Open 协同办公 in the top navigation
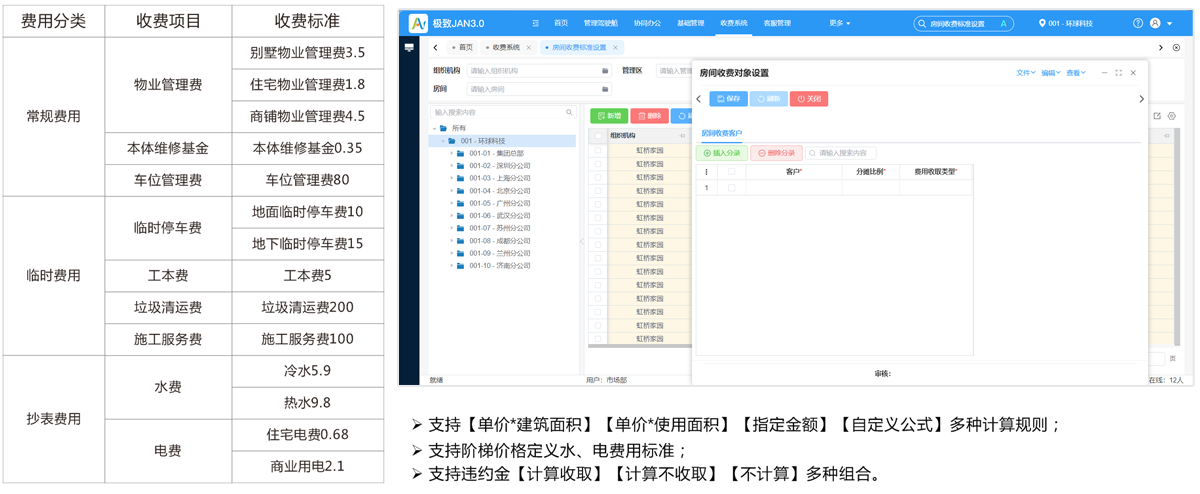The image size is (1200, 494). coord(647,23)
